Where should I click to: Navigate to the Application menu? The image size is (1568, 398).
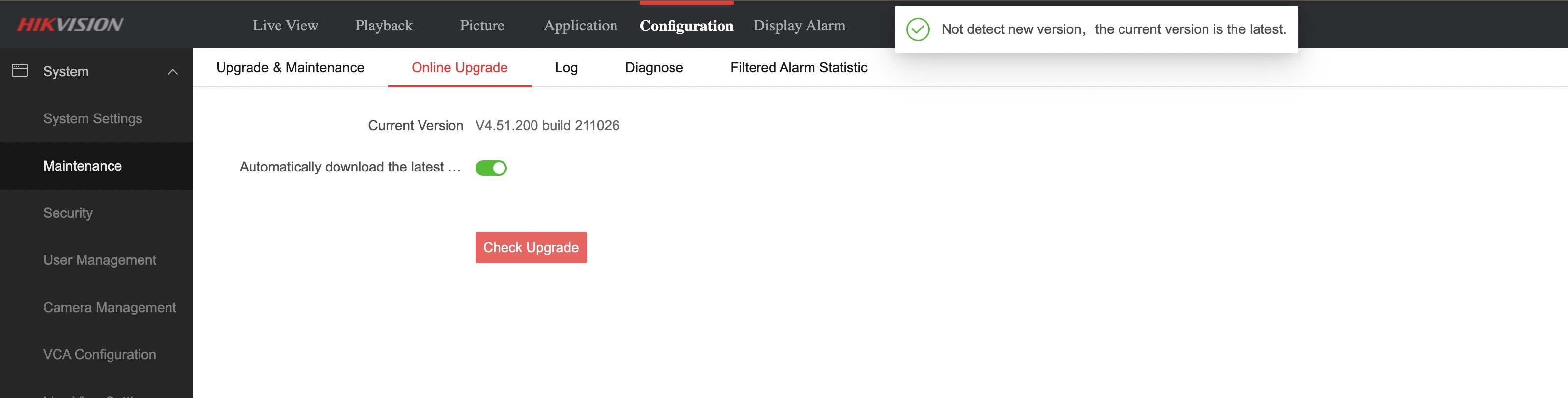click(x=580, y=26)
